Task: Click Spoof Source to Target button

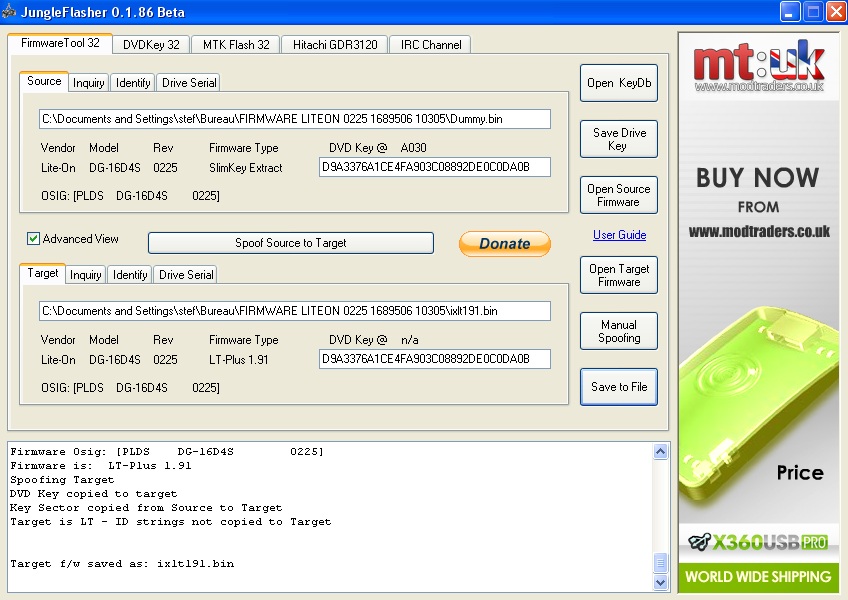Action: pos(291,243)
